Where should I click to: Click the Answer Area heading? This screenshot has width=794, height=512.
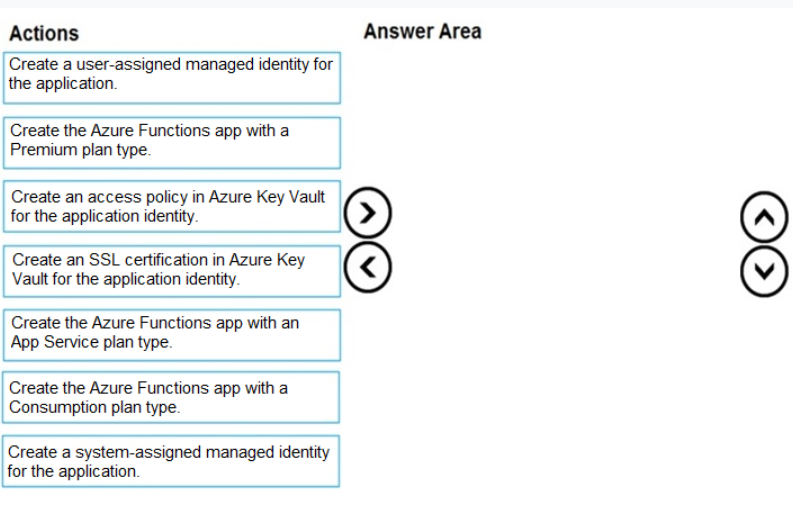[x=422, y=31]
